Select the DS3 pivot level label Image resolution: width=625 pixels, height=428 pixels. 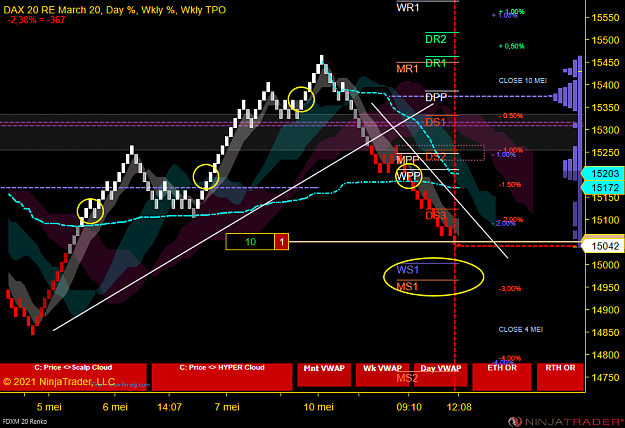(x=436, y=215)
